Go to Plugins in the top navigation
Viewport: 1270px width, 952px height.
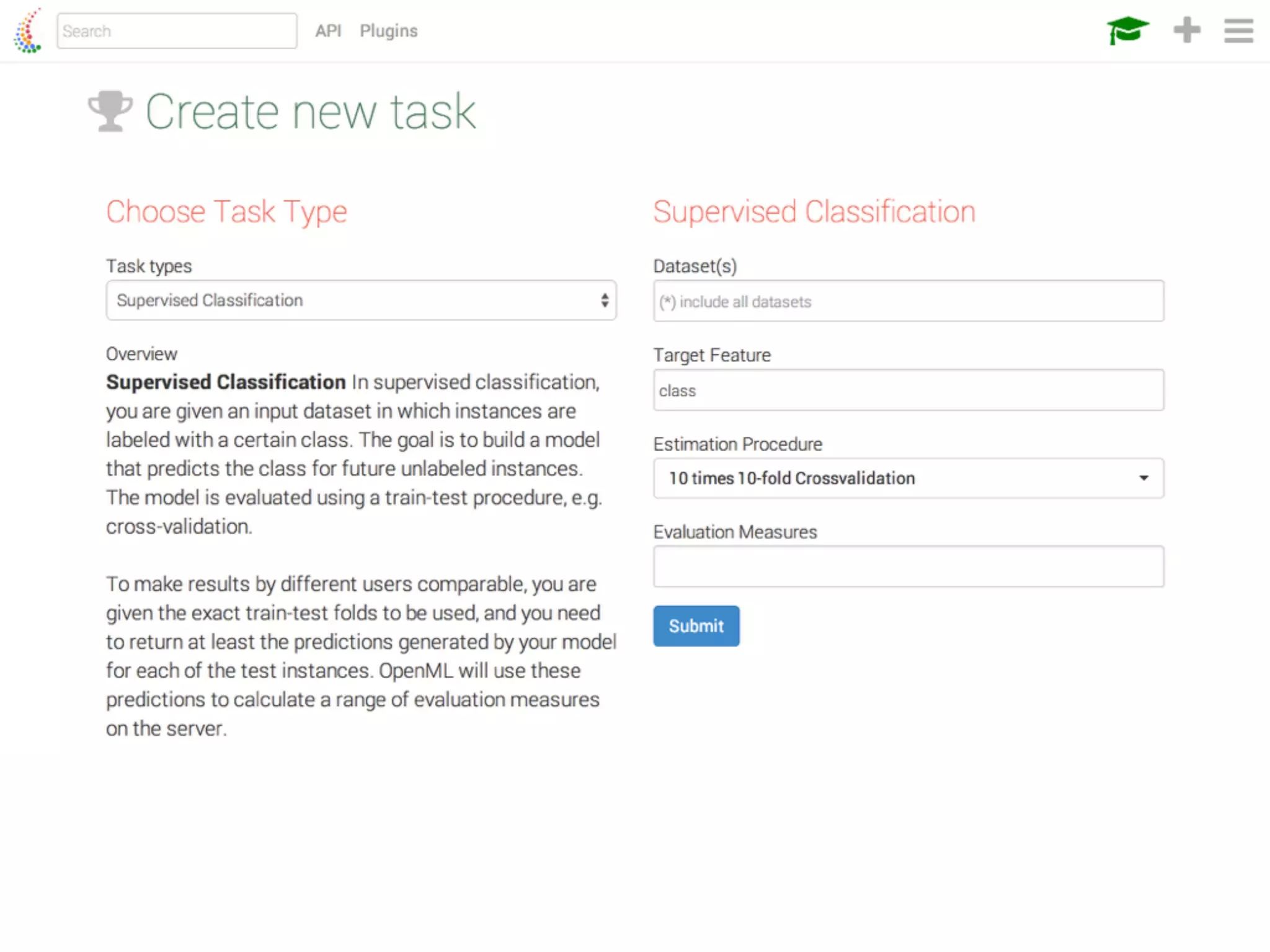click(x=388, y=31)
